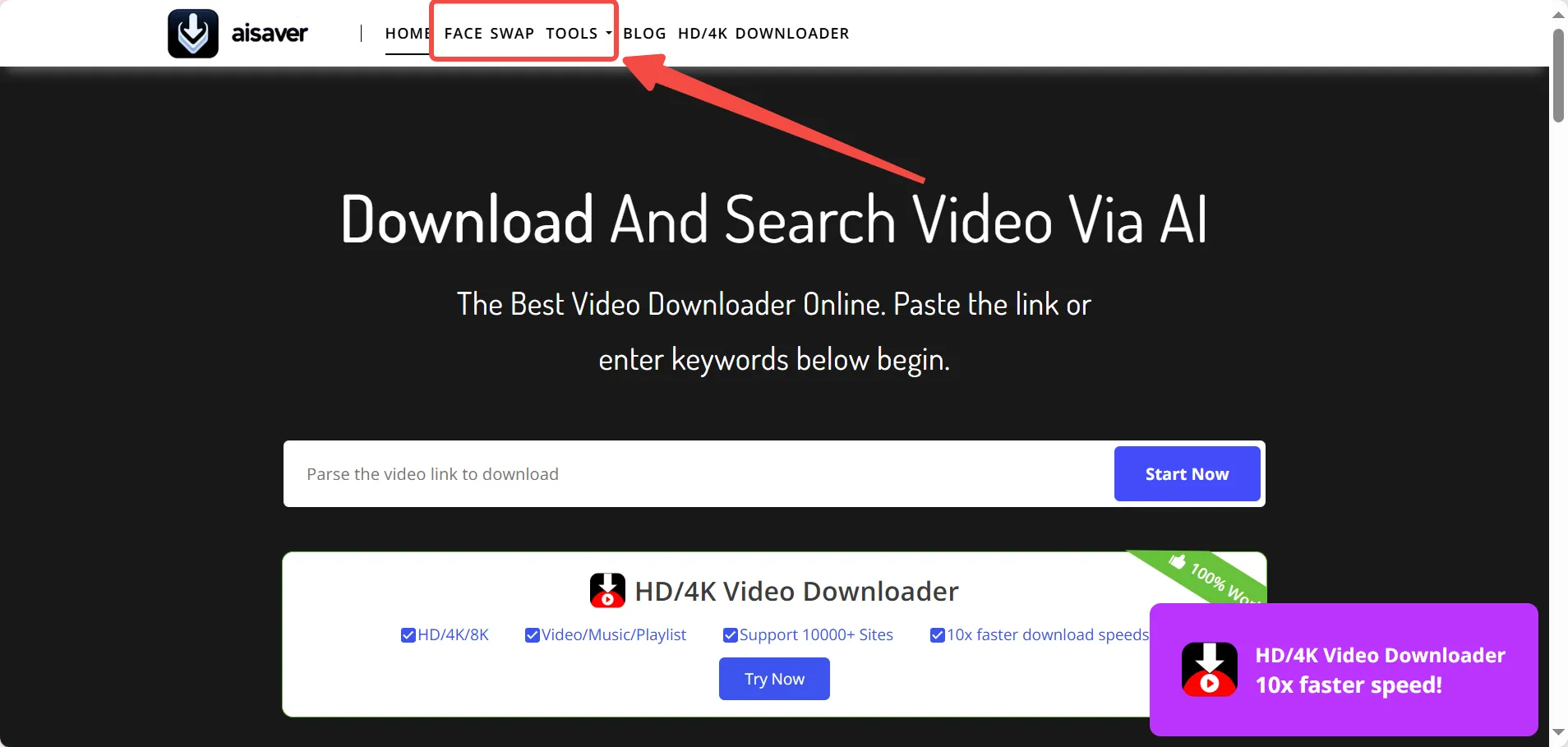
Task: Toggle the 10x faster download speeds checkbox
Action: 937,635
